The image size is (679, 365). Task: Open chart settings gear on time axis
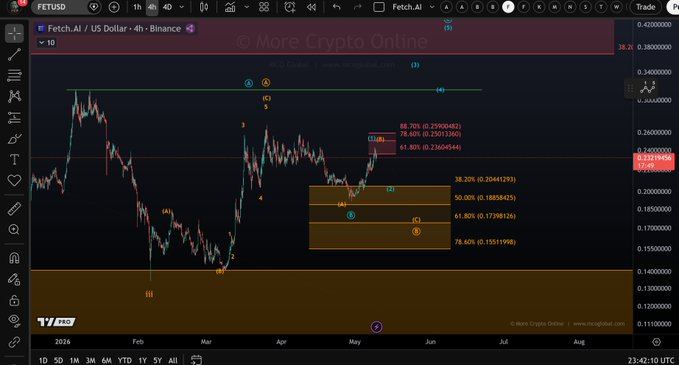pos(656,342)
